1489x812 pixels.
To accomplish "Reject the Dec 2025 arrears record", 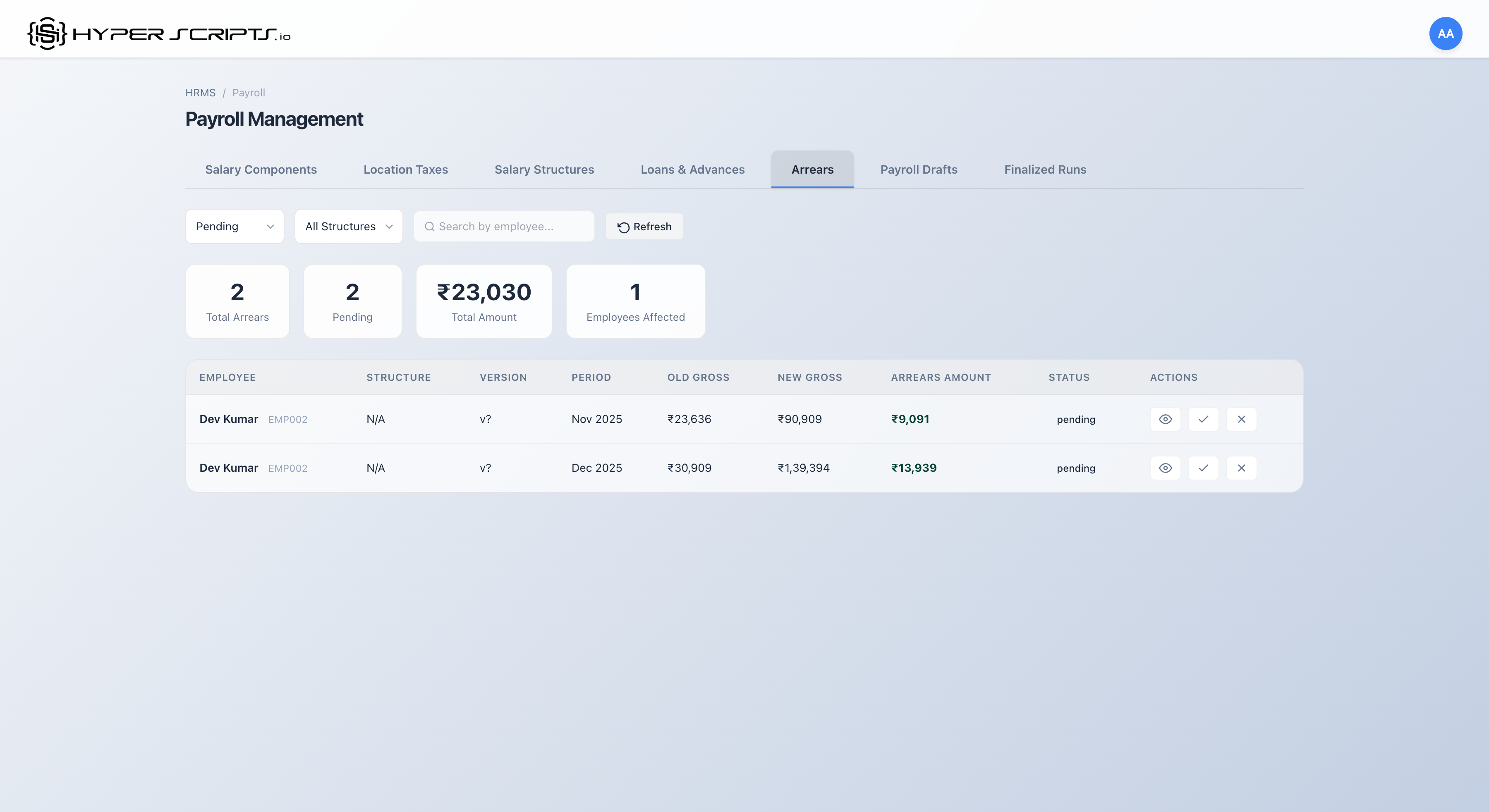I will tap(1242, 468).
